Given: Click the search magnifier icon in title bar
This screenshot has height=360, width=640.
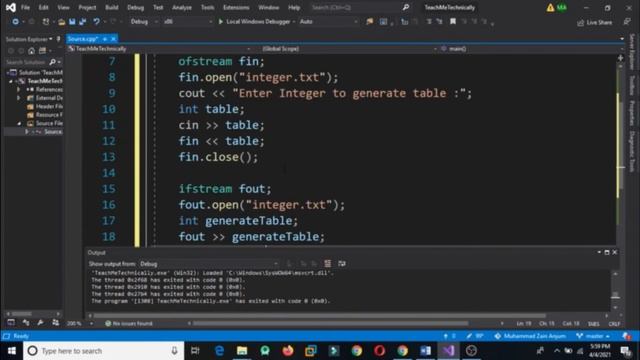Looking at the screenshot, I should [406, 7].
